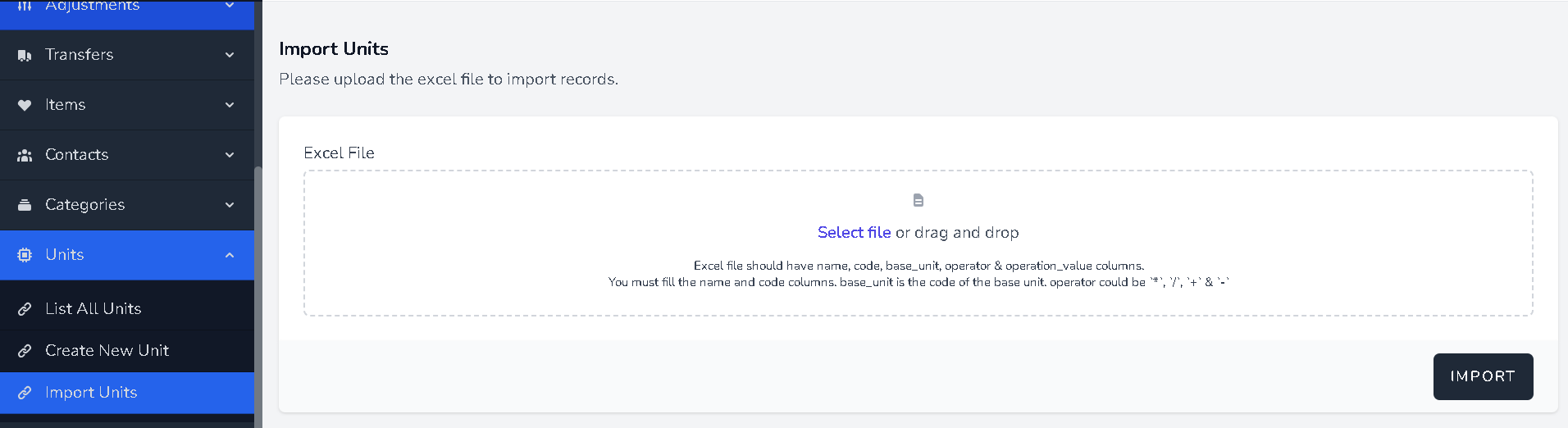Click the link icon beside Create New Unit
This screenshot has width=1568, height=428.
tap(25, 351)
